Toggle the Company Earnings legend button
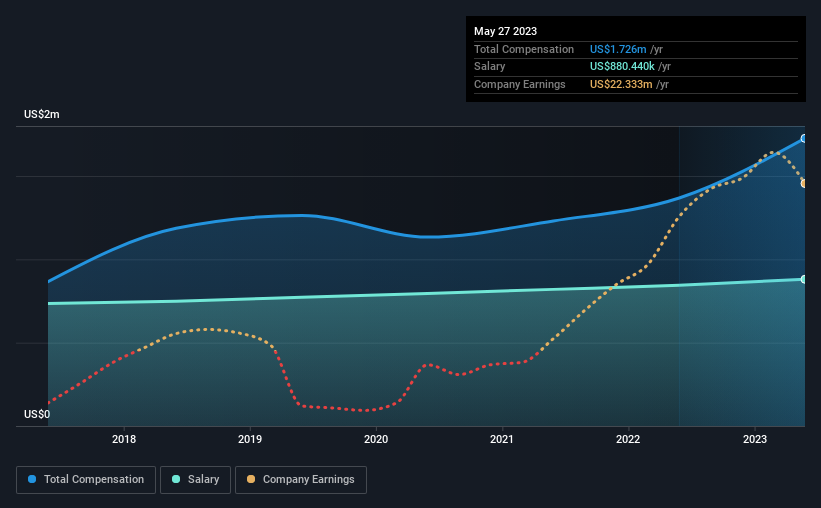 tap(301, 480)
